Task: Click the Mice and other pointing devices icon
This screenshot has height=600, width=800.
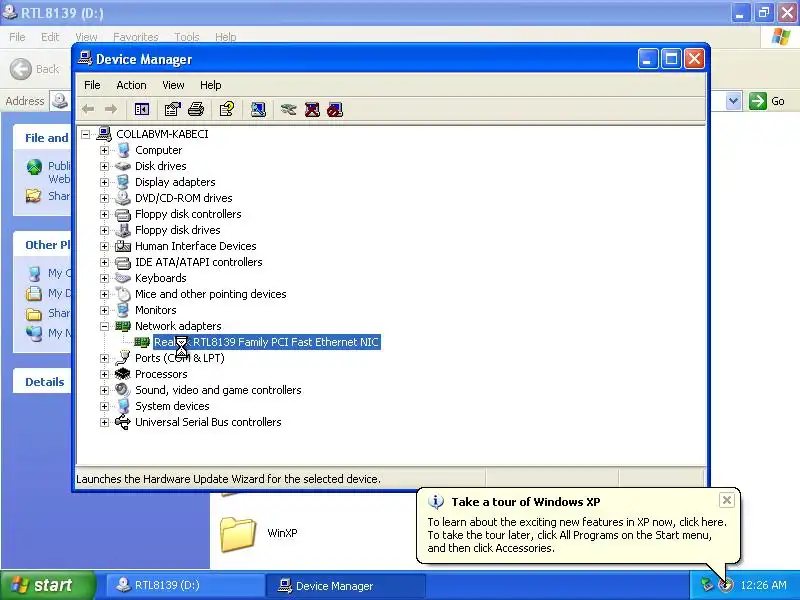Action: (x=122, y=294)
